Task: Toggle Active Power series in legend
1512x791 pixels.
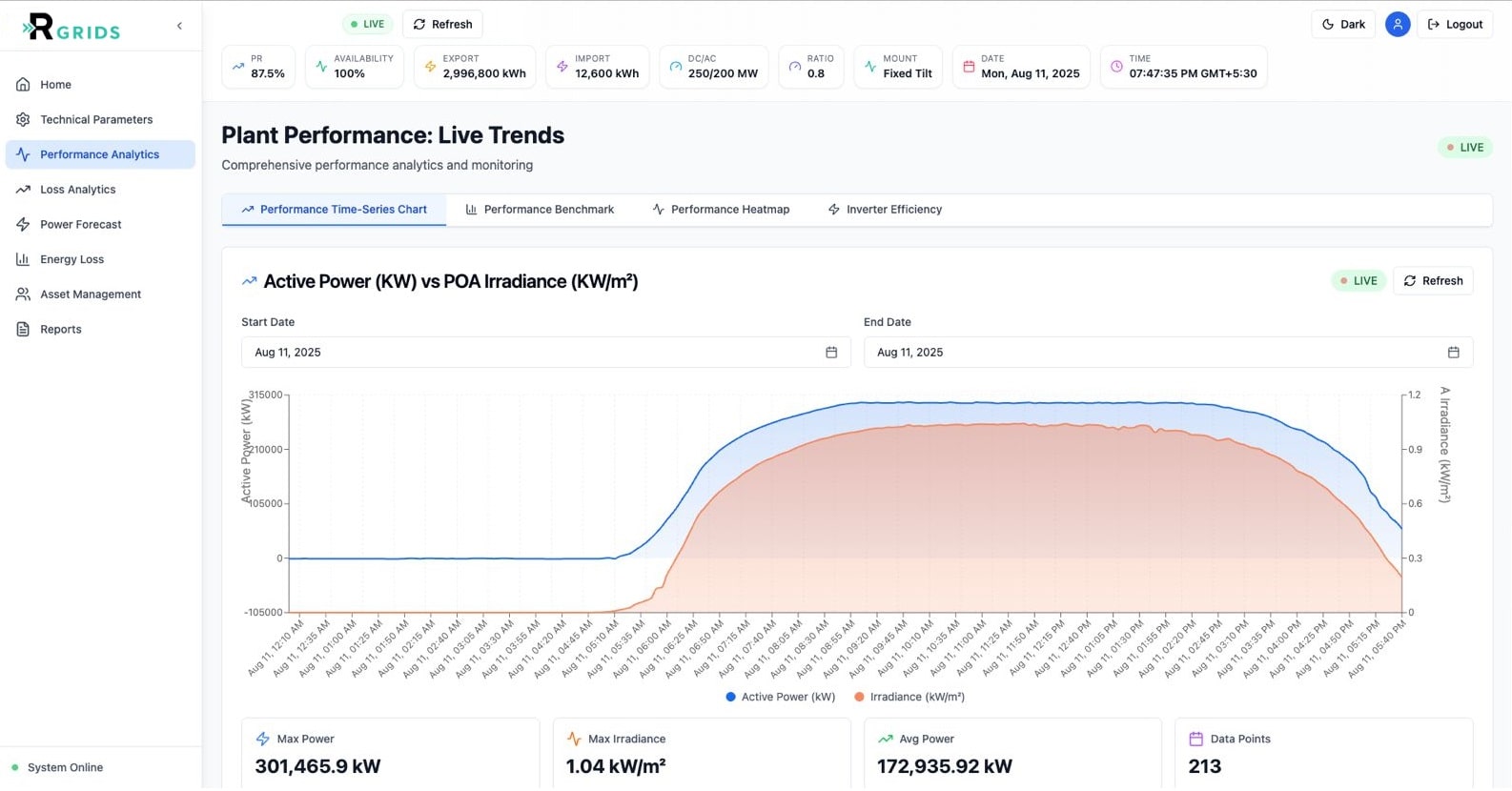Action: (x=781, y=698)
